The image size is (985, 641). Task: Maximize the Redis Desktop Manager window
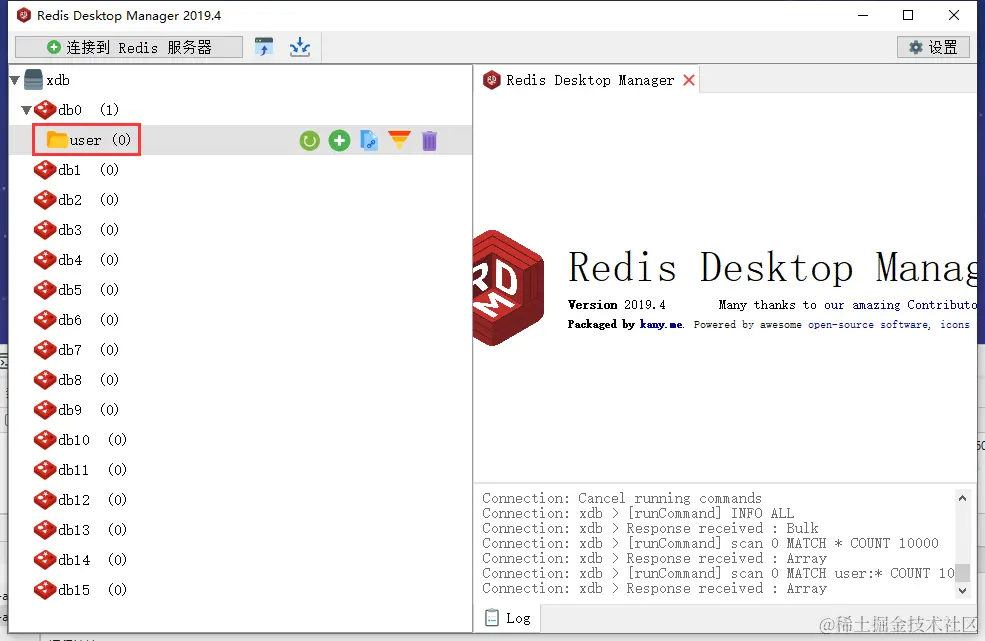coord(908,15)
